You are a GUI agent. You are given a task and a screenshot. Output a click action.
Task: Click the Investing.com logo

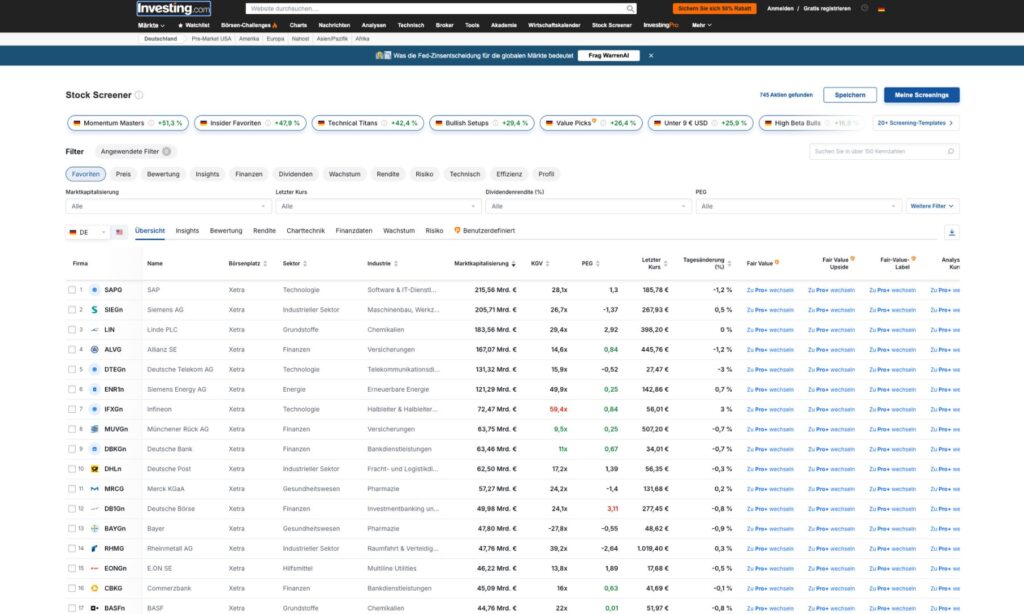(173, 8)
